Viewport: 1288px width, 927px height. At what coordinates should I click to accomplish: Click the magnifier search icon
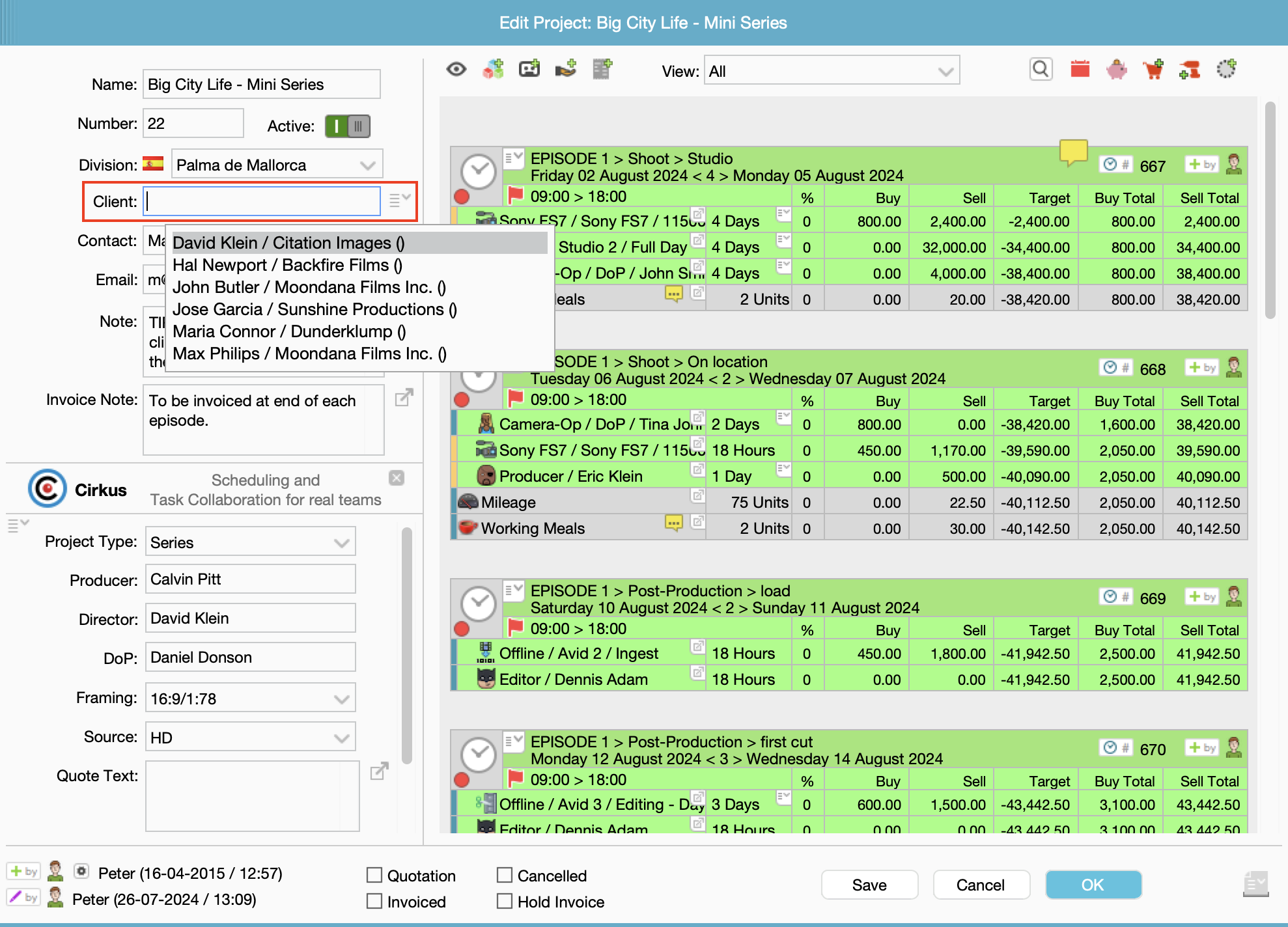[1041, 69]
